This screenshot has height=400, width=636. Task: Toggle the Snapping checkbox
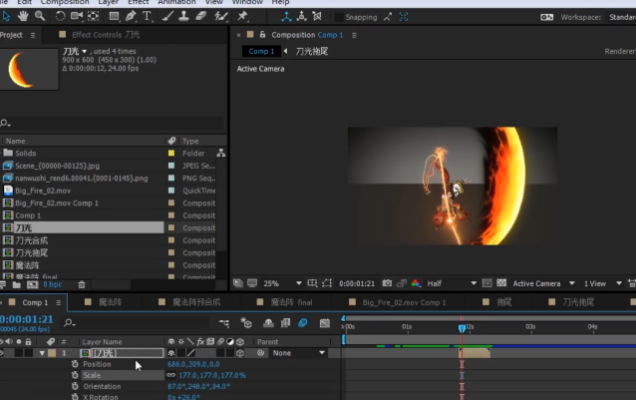[x=338, y=17]
